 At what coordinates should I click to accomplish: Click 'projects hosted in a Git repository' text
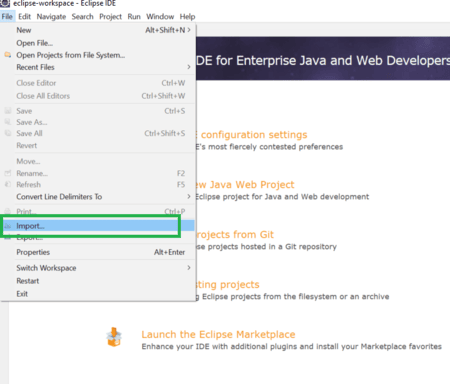pos(266,247)
